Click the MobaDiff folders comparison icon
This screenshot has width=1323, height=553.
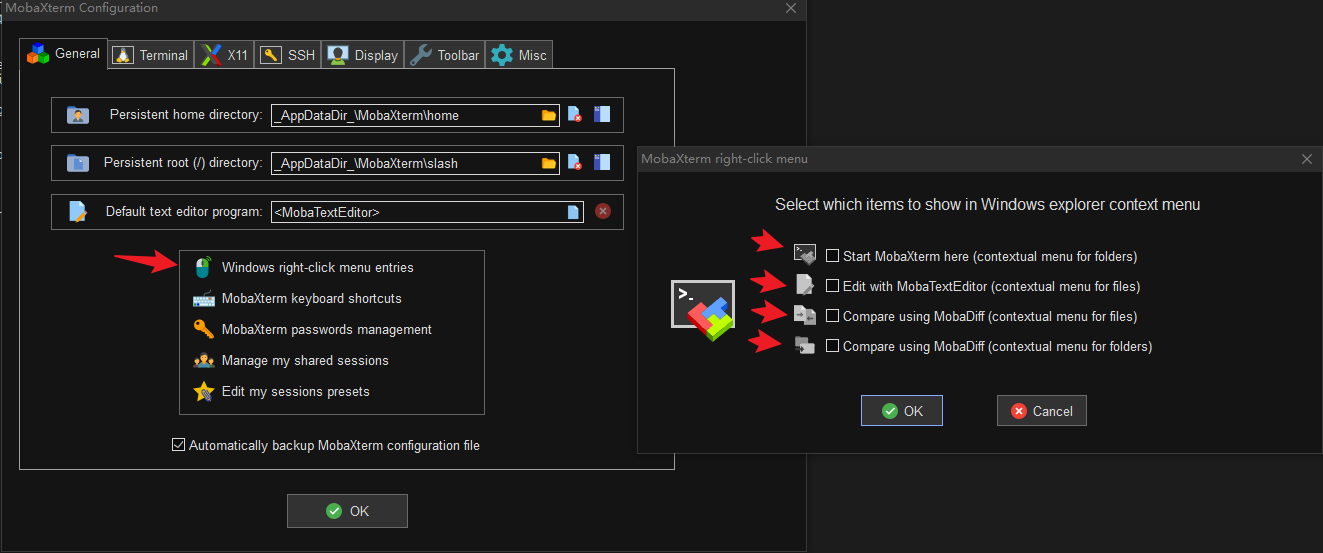(x=805, y=345)
